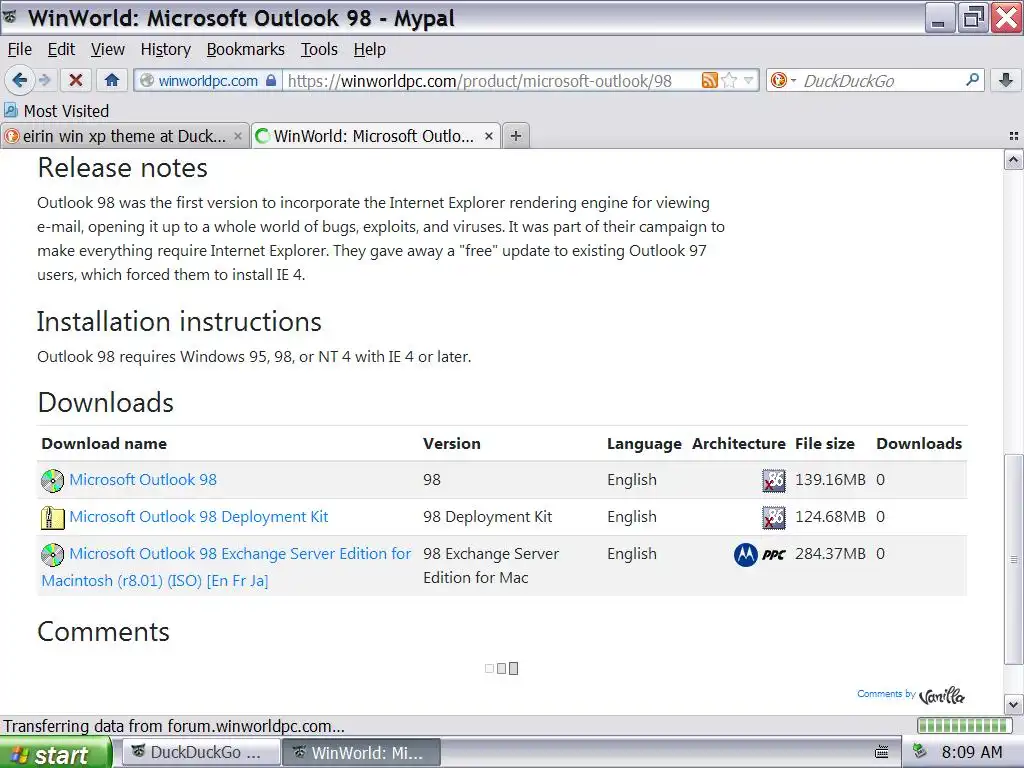Screen dimensions: 1024x768
Task: Open the Most Visited bookmarks folder
Action: (56, 111)
